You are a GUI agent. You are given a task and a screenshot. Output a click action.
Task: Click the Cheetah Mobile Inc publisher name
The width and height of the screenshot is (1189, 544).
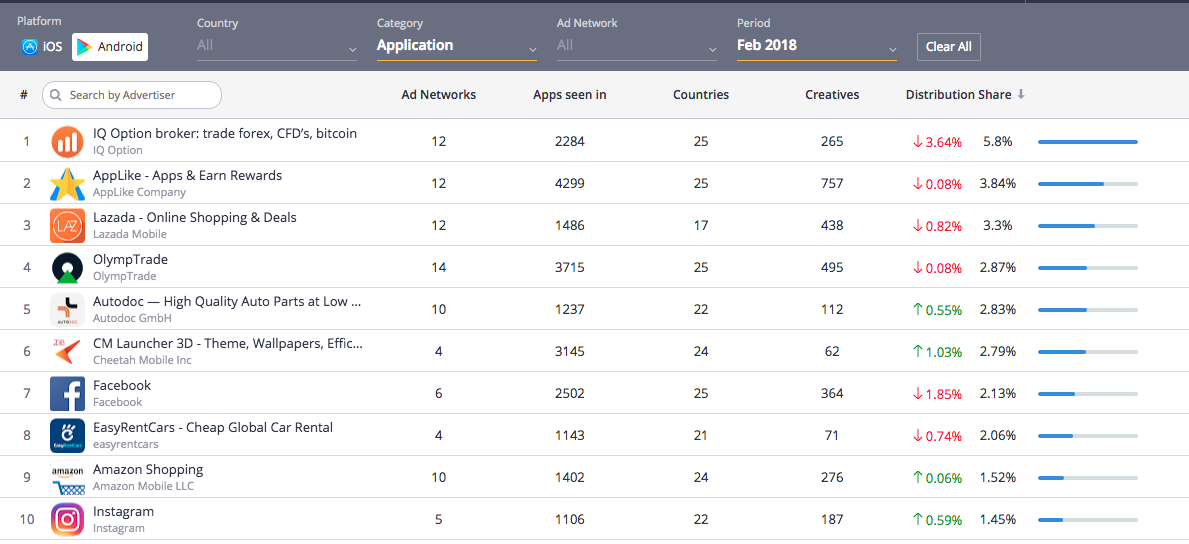143,360
